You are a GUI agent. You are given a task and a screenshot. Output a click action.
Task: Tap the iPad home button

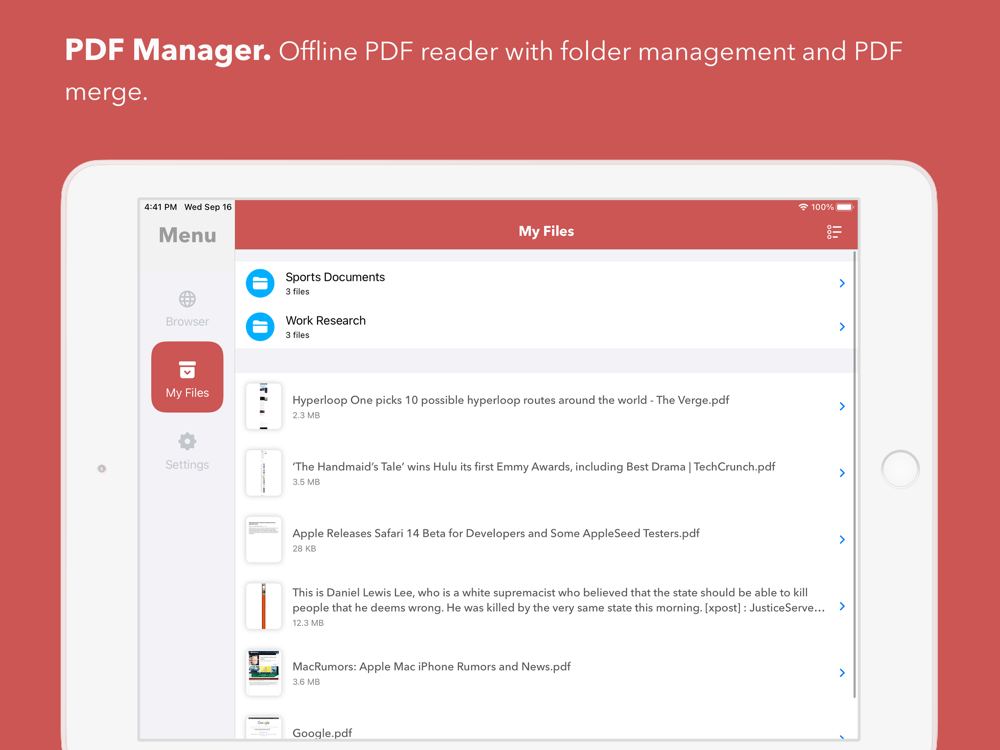click(x=900, y=469)
